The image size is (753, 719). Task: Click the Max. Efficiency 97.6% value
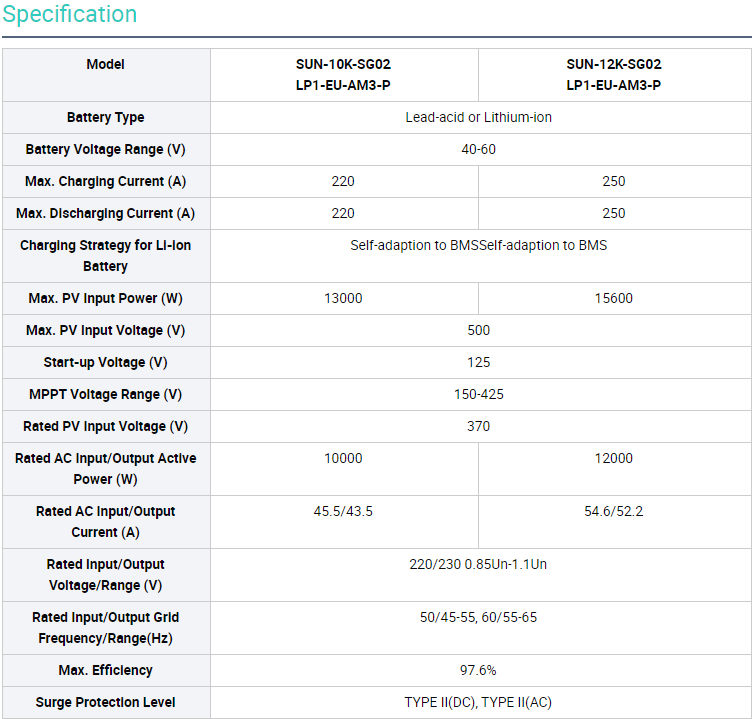click(478, 671)
